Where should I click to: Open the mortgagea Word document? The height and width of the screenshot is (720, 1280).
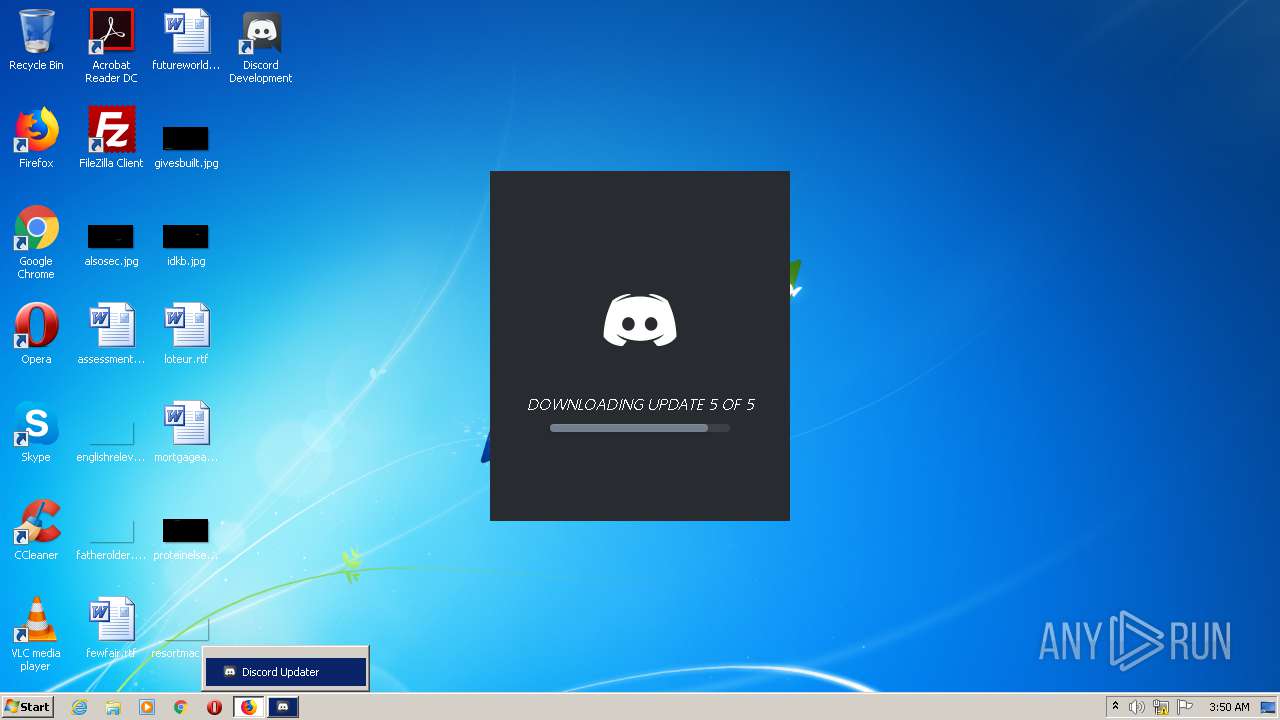(186, 432)
